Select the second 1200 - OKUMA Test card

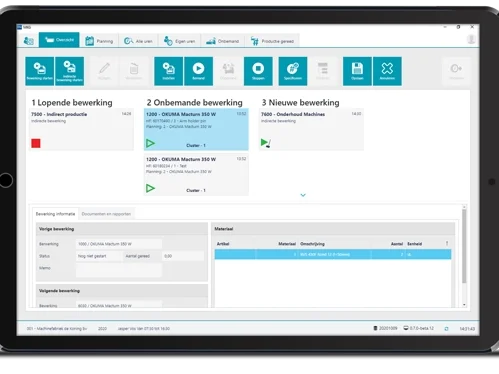click(x=196, y=174)
